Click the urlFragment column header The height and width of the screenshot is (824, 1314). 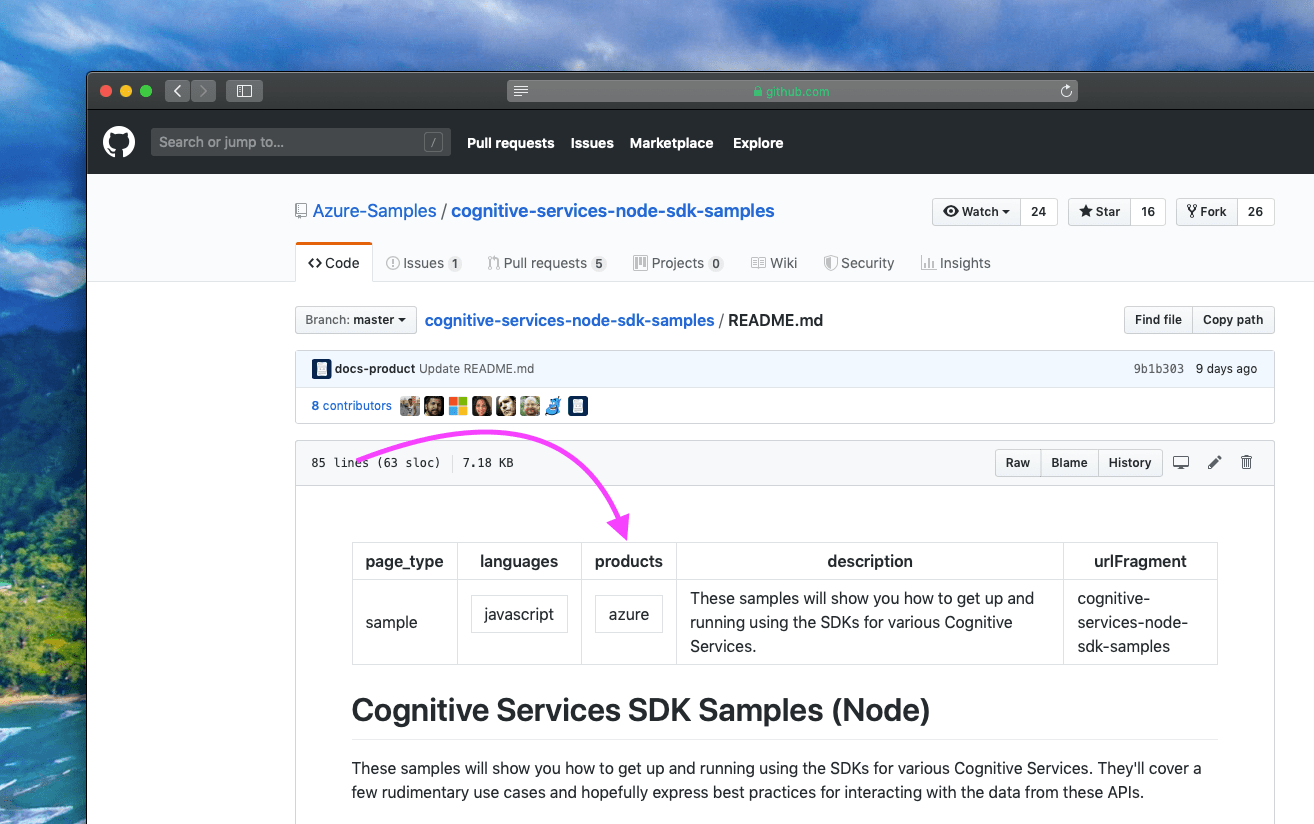(x=1140, y=561)
